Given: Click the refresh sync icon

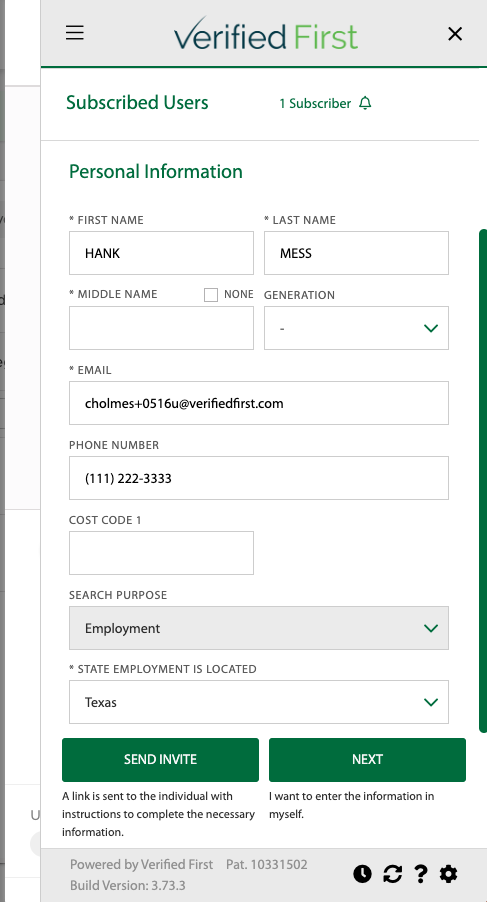Looking at the screenshot, I should tap(392, 874).
